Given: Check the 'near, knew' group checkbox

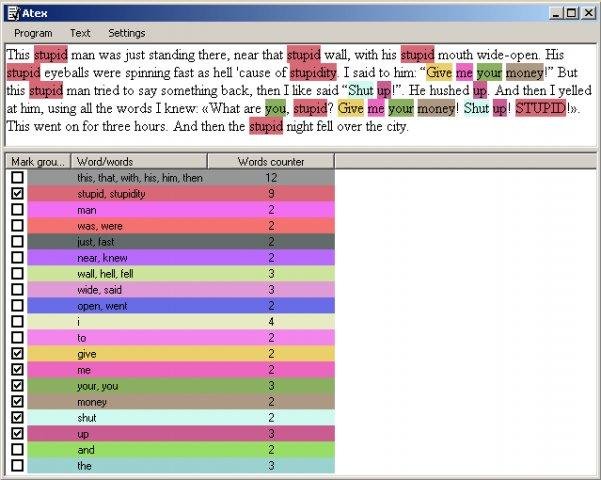Looking at the screenshot, I should coord(17,258).
